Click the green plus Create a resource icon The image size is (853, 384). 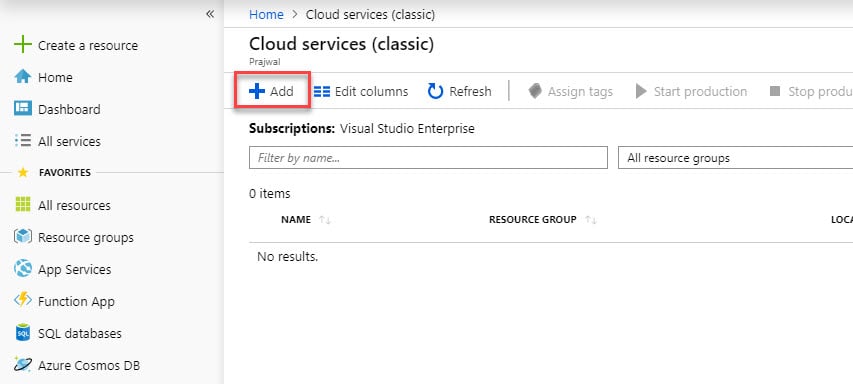[23, 45]
